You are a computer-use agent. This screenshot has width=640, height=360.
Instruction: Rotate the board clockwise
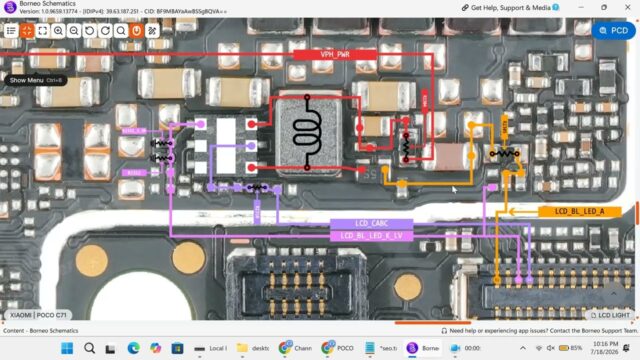tap(105, 31)
